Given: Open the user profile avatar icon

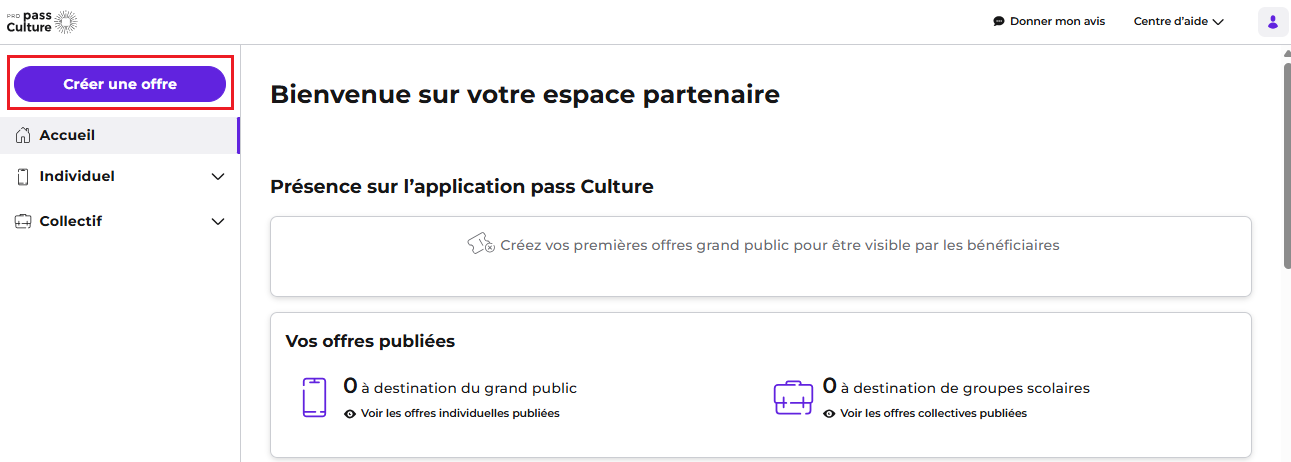Looking at the screenshot, I should tap(1272, 22).
